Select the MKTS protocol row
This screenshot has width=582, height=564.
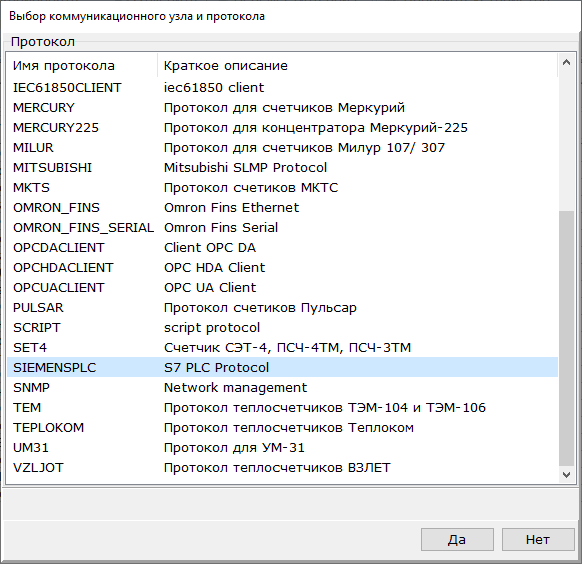282,188
